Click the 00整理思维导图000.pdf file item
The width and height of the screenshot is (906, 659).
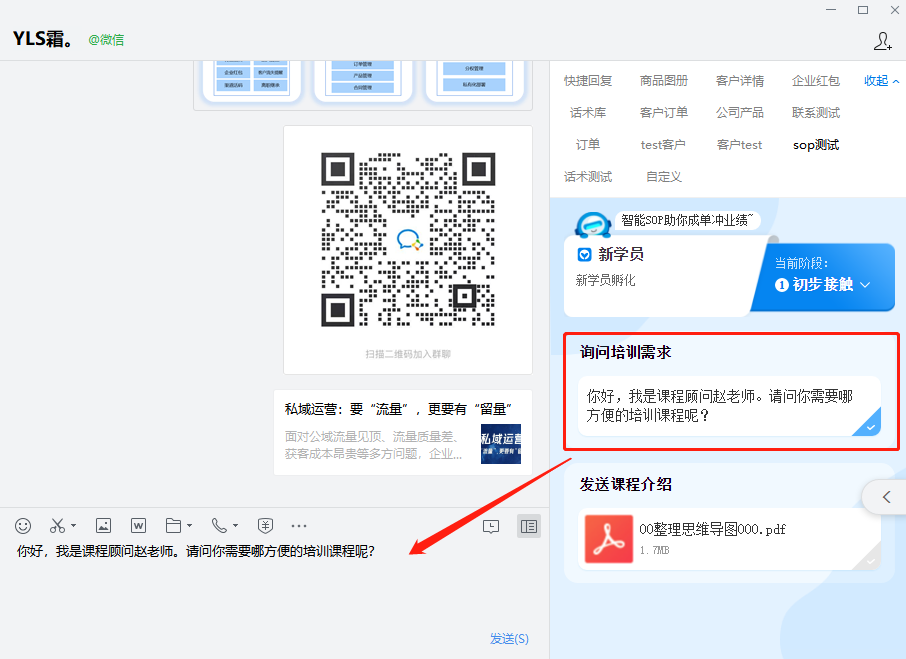[x=712, y=538]
